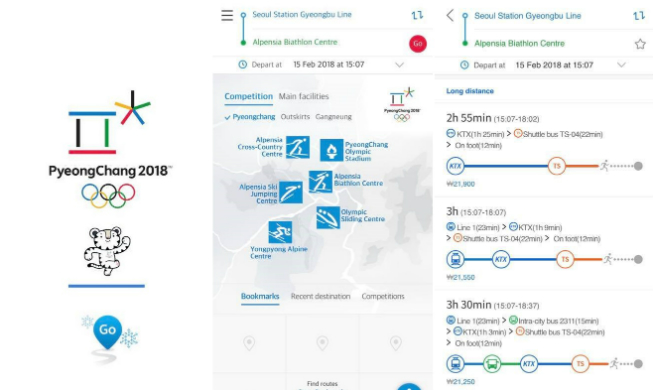The image size is (653, 390).
Task: Click the clock icon beside Depart at on map screen
Action: [x=242, y=65]
